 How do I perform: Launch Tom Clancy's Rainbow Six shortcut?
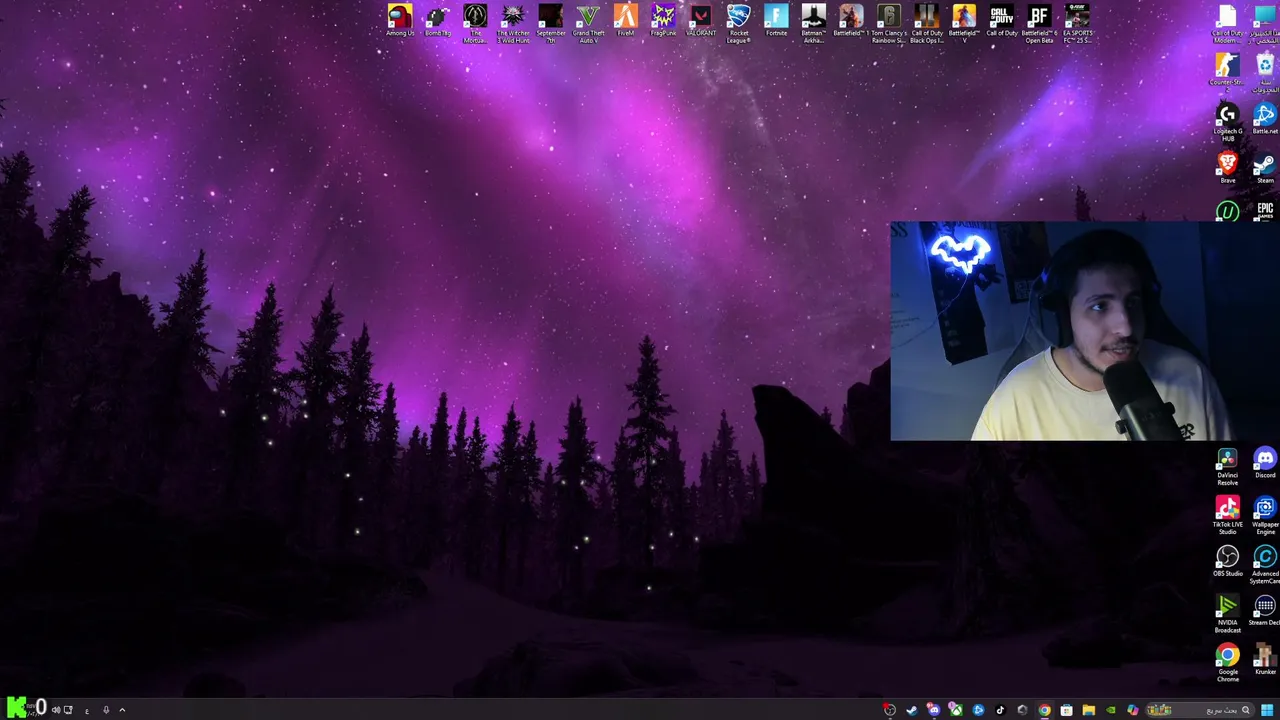point(889,24)
